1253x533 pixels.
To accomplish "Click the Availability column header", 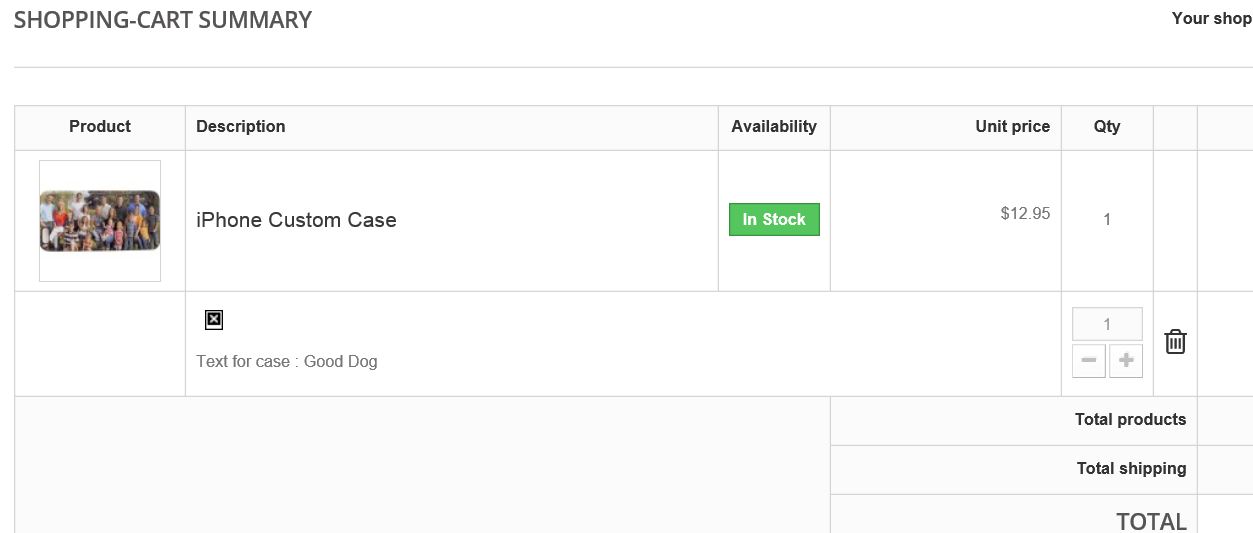I will pos(774,127).
